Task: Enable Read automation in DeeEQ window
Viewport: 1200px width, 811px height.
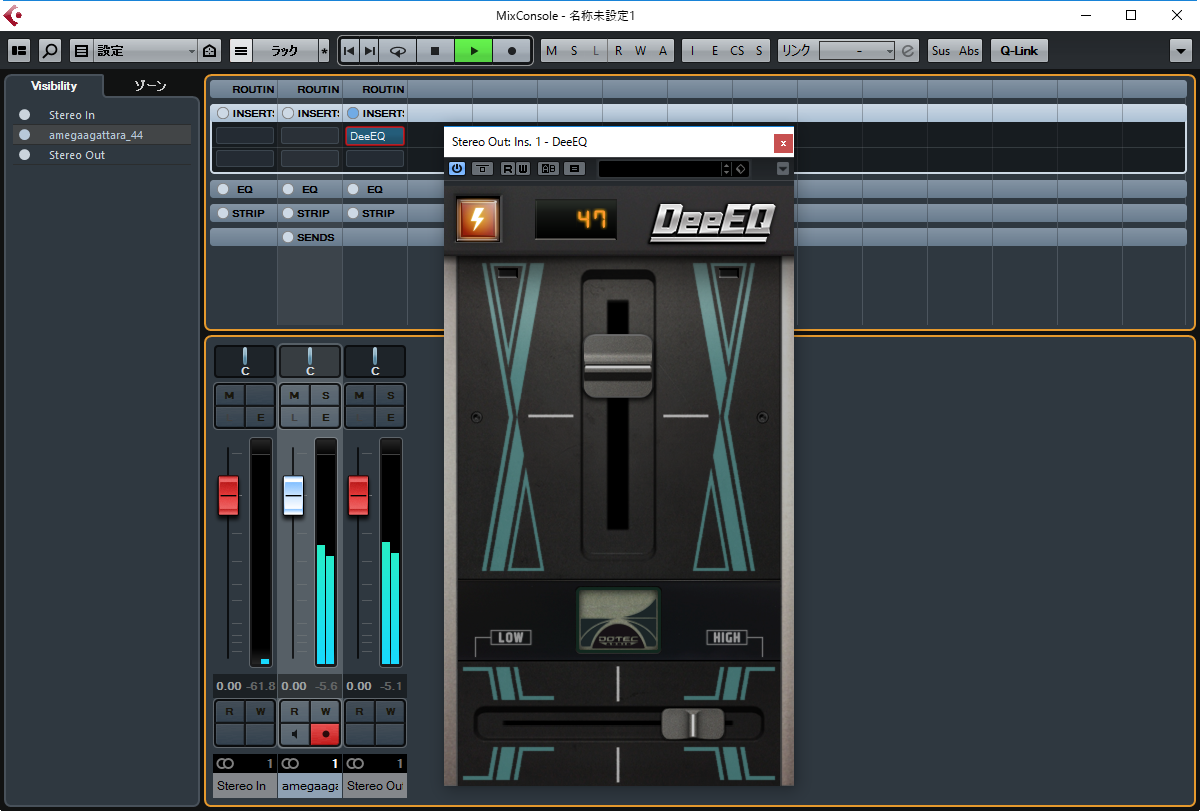Action: [507, 168]
